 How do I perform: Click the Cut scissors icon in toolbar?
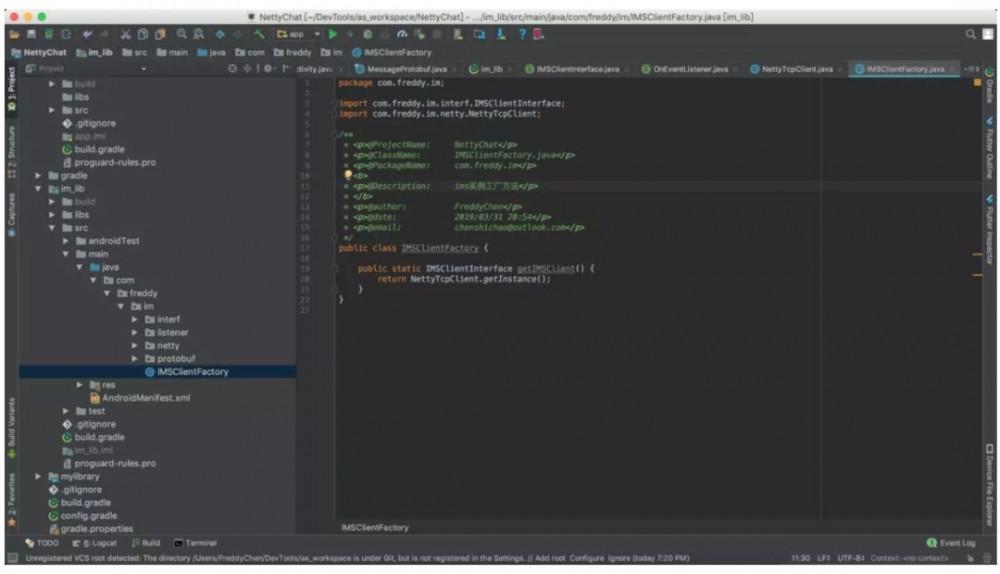tap(126, 34)
